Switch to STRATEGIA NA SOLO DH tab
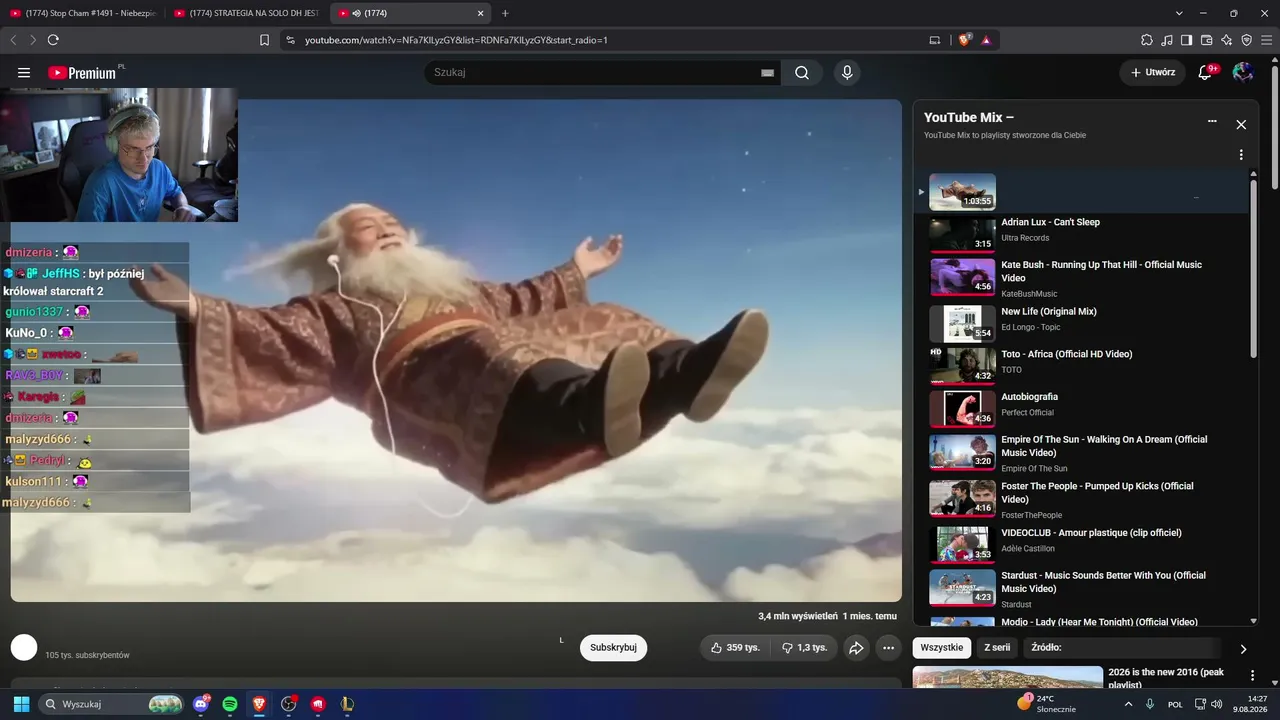The width and height of the screenshot is (1280, 720). click(247, 13)
